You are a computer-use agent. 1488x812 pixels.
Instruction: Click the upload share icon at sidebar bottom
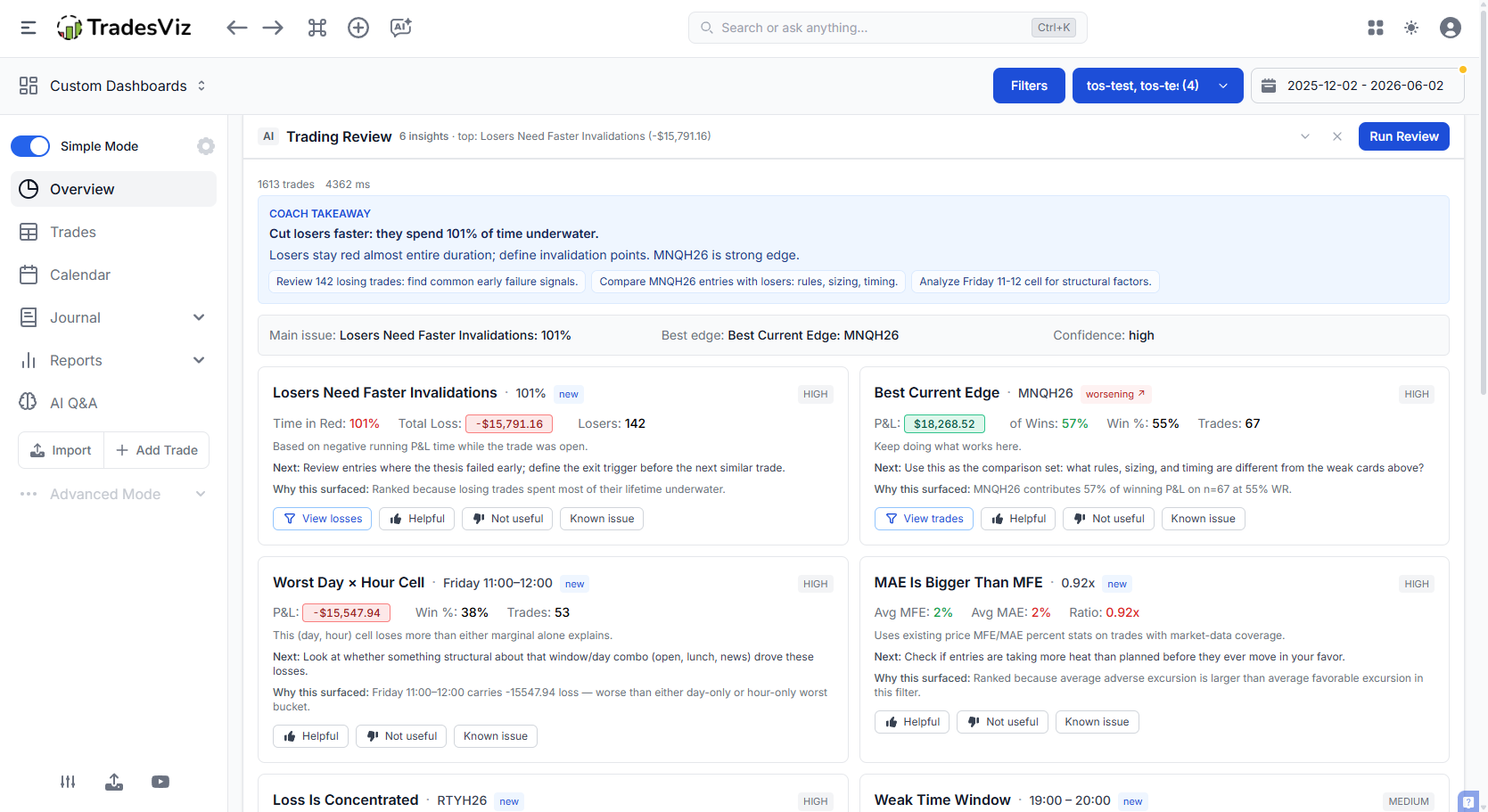point(114,782)
